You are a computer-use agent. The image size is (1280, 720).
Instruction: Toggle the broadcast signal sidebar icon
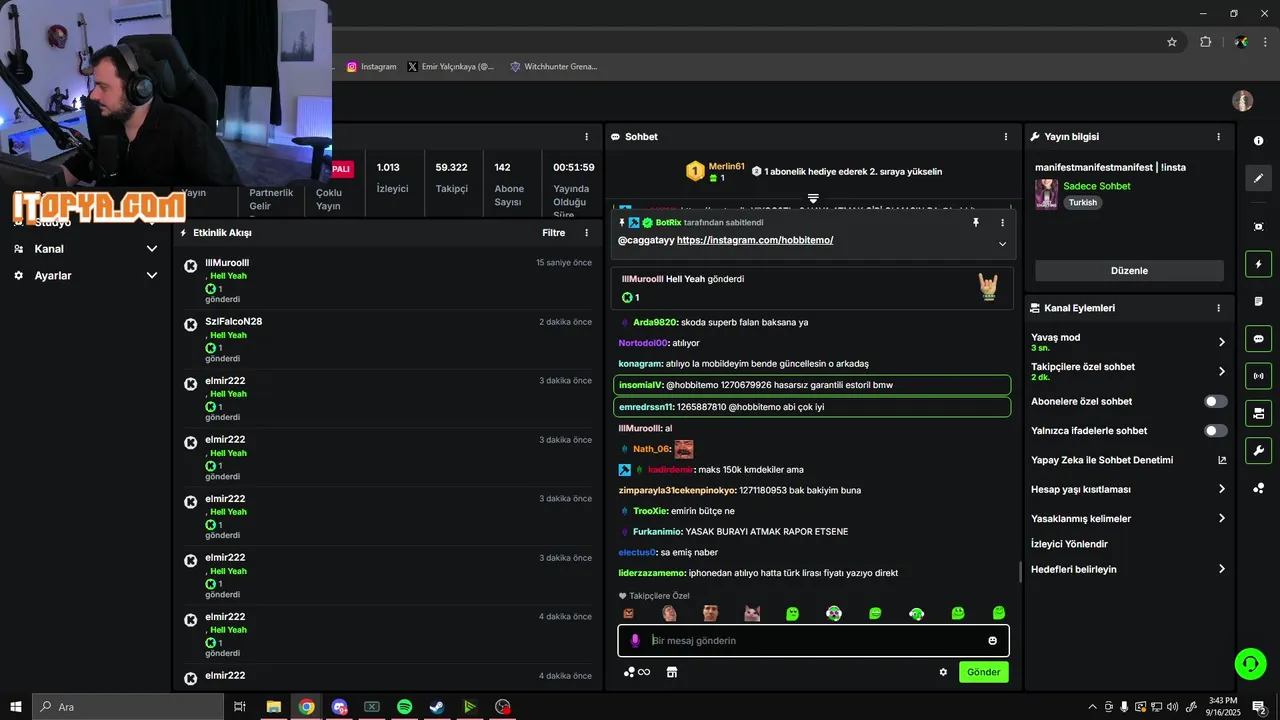pyautogui.click(x=1258, y=376)
